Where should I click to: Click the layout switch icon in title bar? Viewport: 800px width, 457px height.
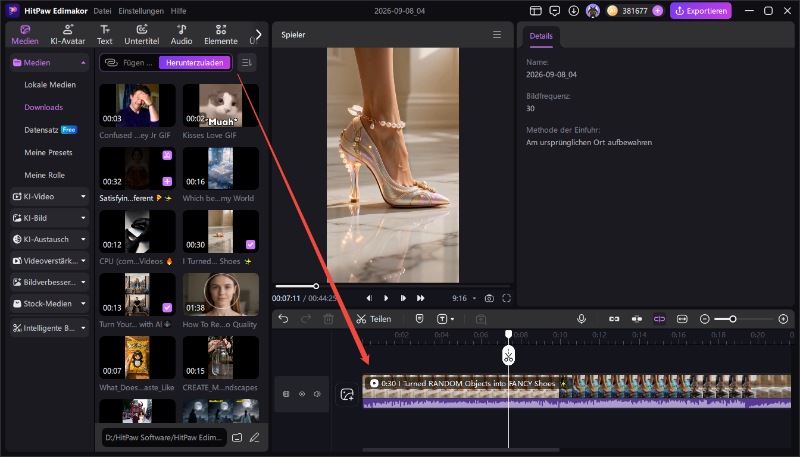coord(535,11)
